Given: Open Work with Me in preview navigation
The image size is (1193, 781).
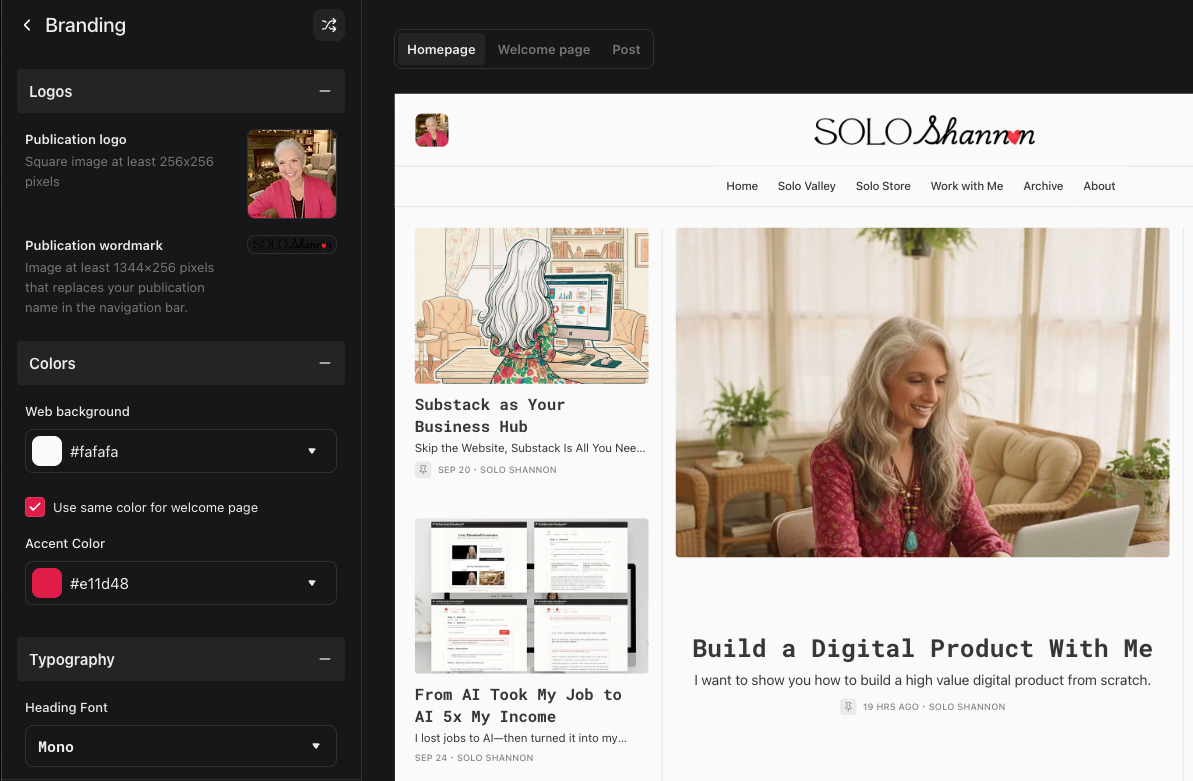Looking at the screenshot, I should point(967,186).
